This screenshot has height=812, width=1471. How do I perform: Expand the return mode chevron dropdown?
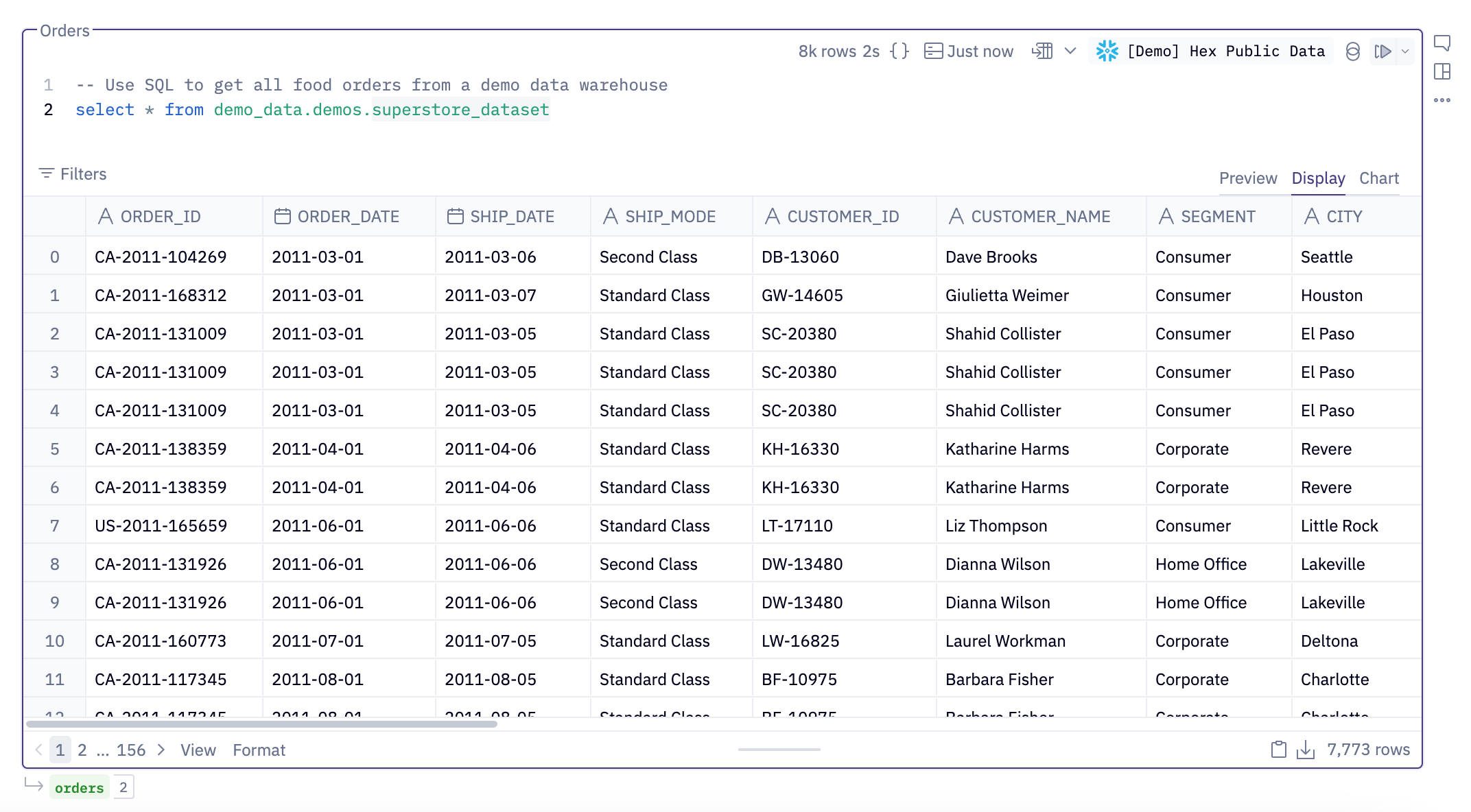1070,51
